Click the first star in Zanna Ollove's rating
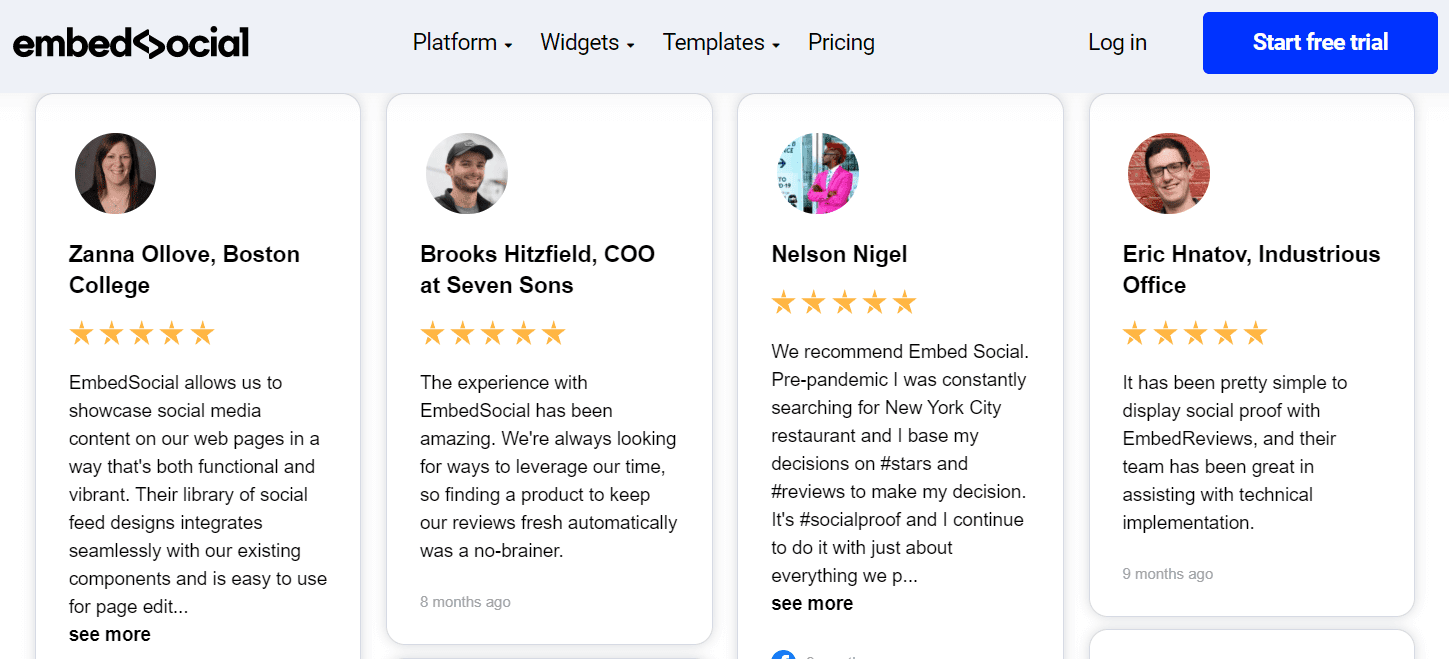The height and width of the screenshot is (659, 1449). (80, 332)
